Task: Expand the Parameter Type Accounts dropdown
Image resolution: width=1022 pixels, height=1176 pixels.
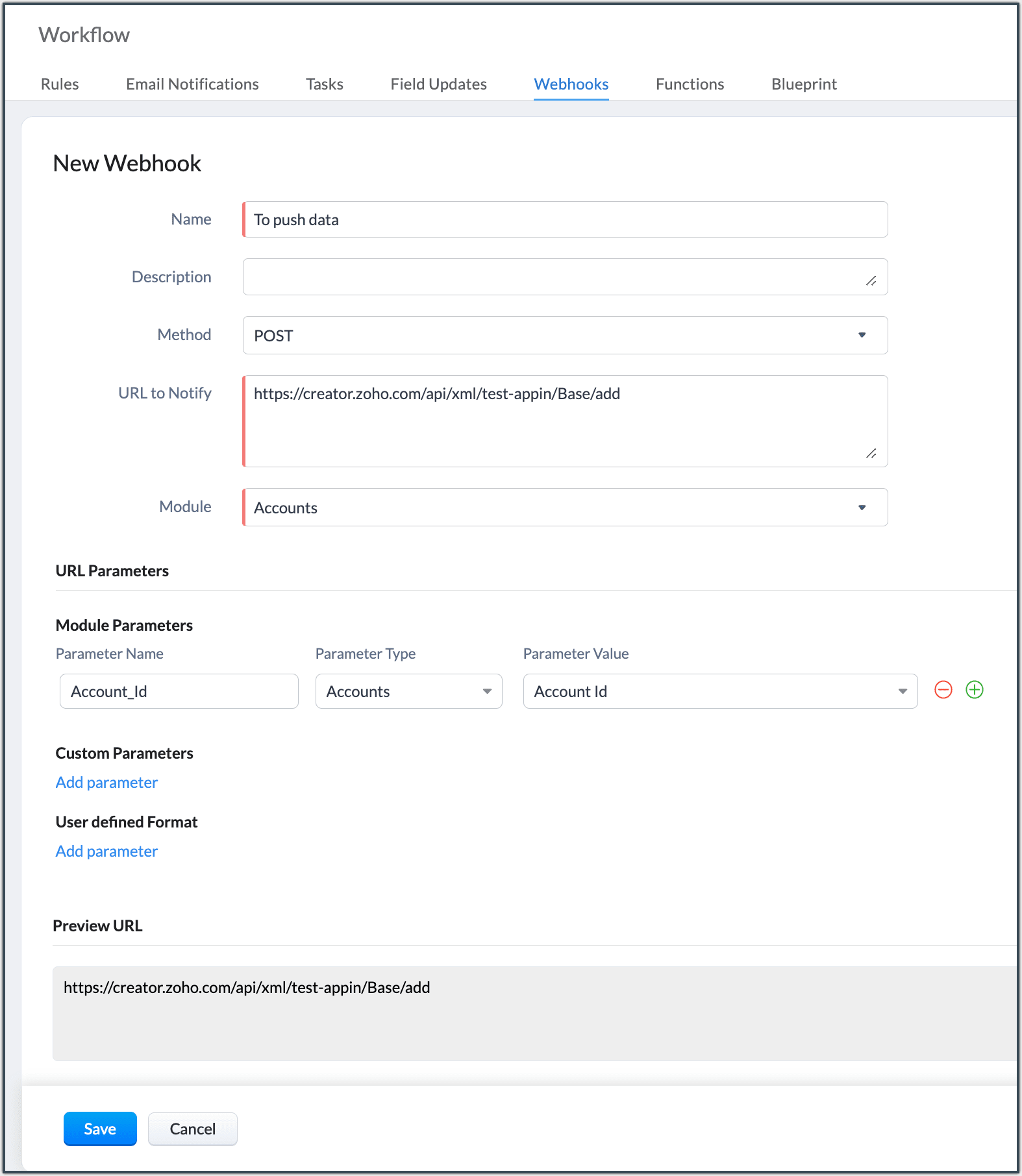Action: [x=408, y=692]
